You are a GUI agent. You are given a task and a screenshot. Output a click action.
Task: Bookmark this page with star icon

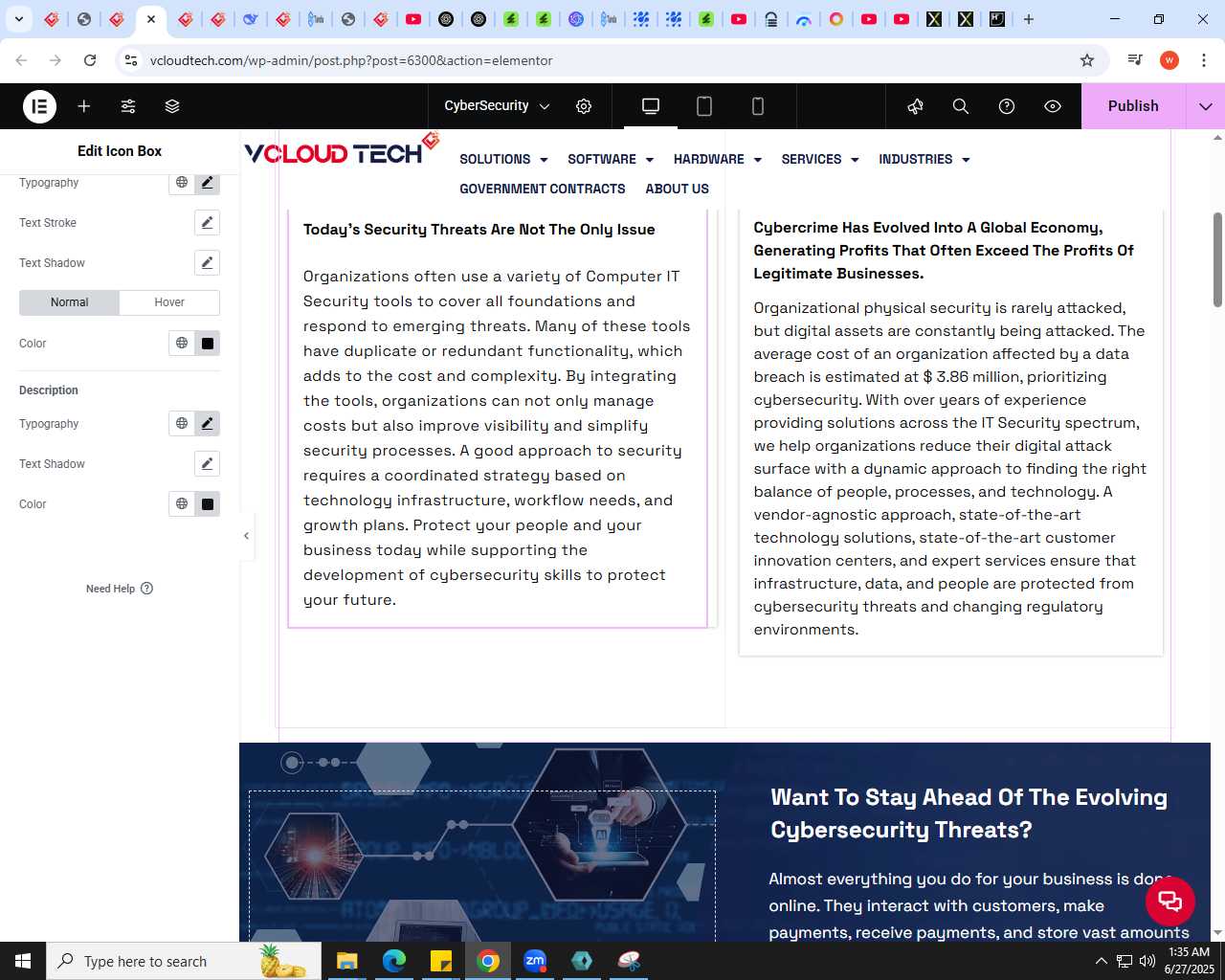[1087, 60]
